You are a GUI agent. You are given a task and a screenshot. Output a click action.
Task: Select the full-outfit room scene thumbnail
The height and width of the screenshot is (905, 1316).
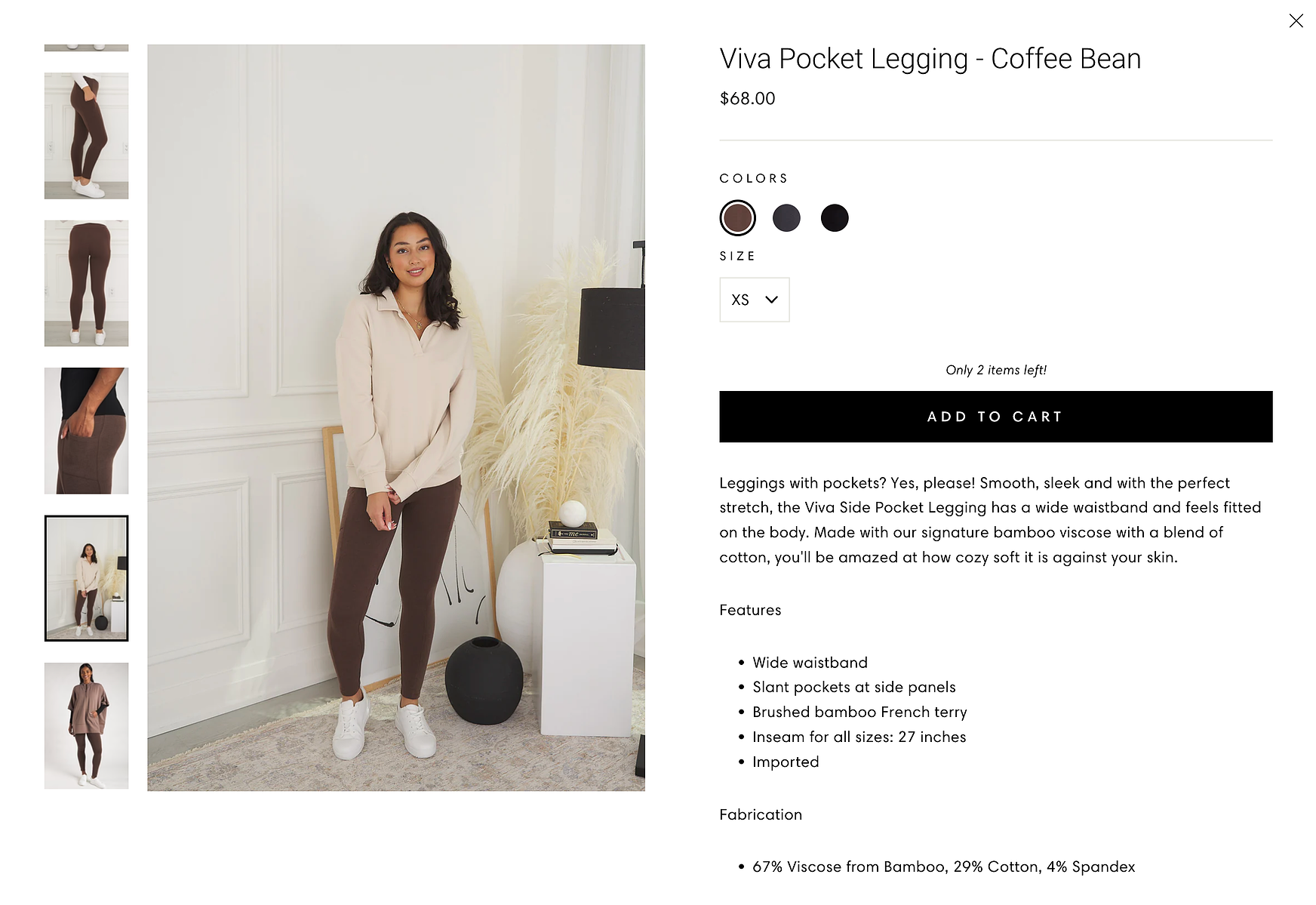click(87, 578)
